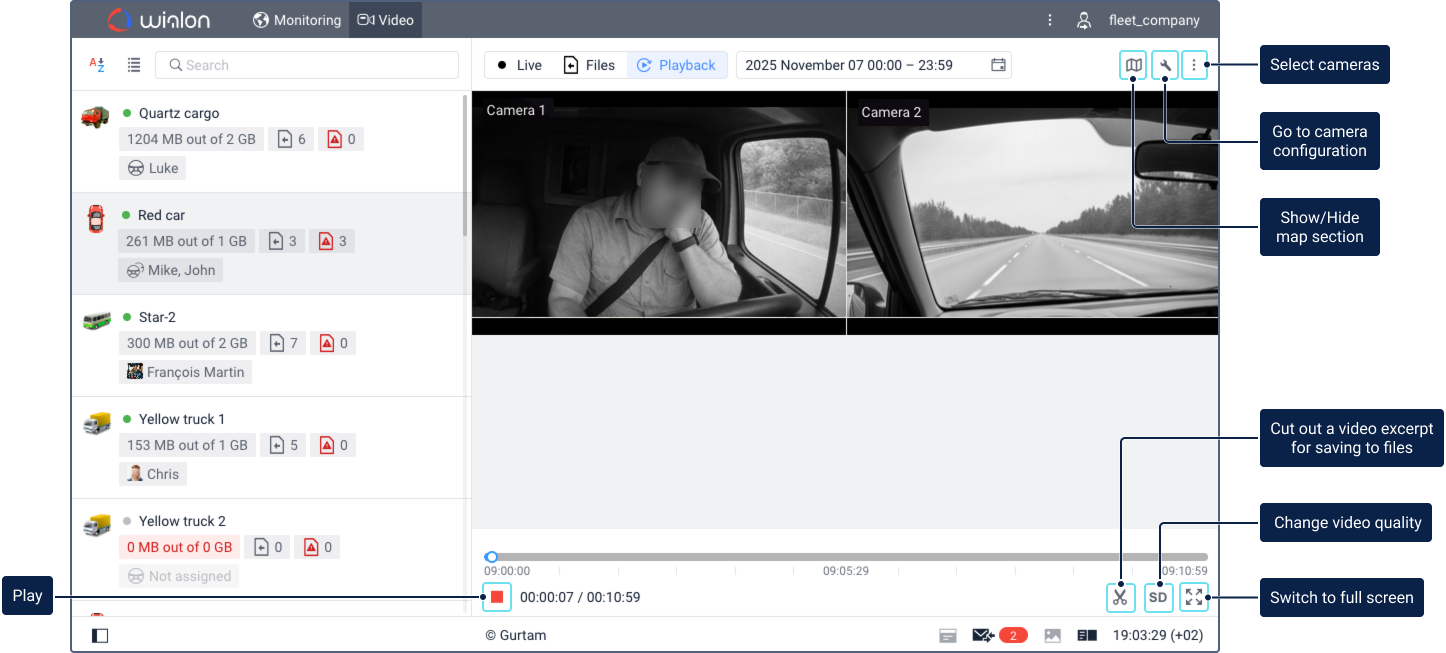Open the Monitoring section
1446x653 pixels.
(297, 20)
